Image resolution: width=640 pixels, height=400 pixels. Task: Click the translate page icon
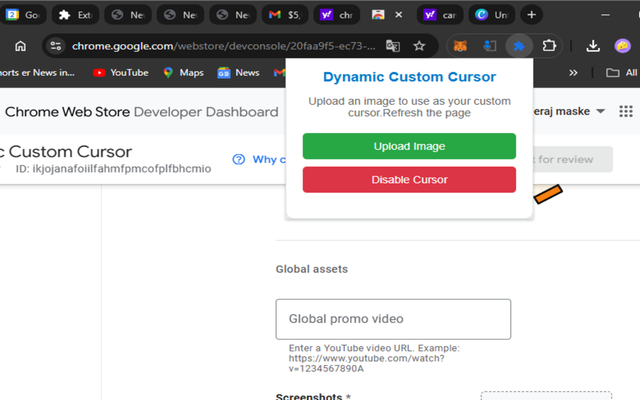click(x=393, y=46)
